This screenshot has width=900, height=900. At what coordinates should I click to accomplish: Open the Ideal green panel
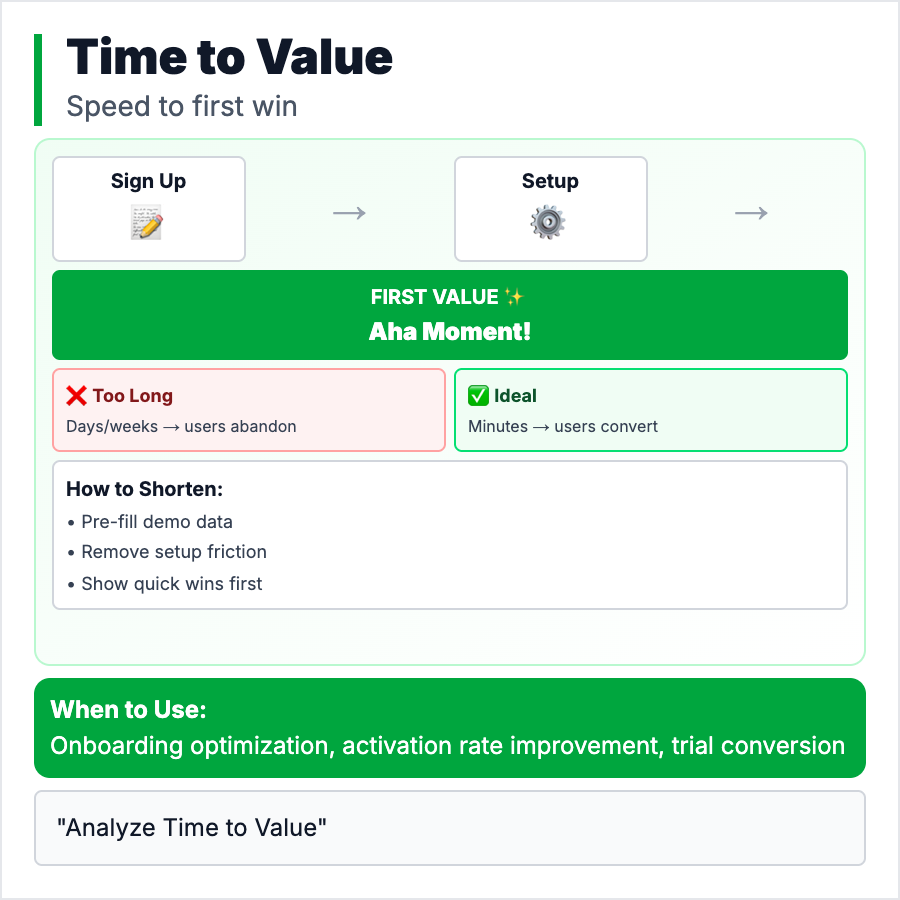tap(651, 410)
